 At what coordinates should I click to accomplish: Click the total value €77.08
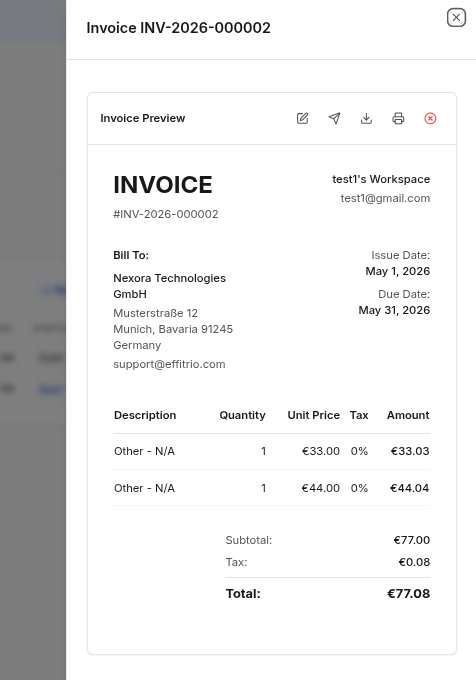pos(408,594)
